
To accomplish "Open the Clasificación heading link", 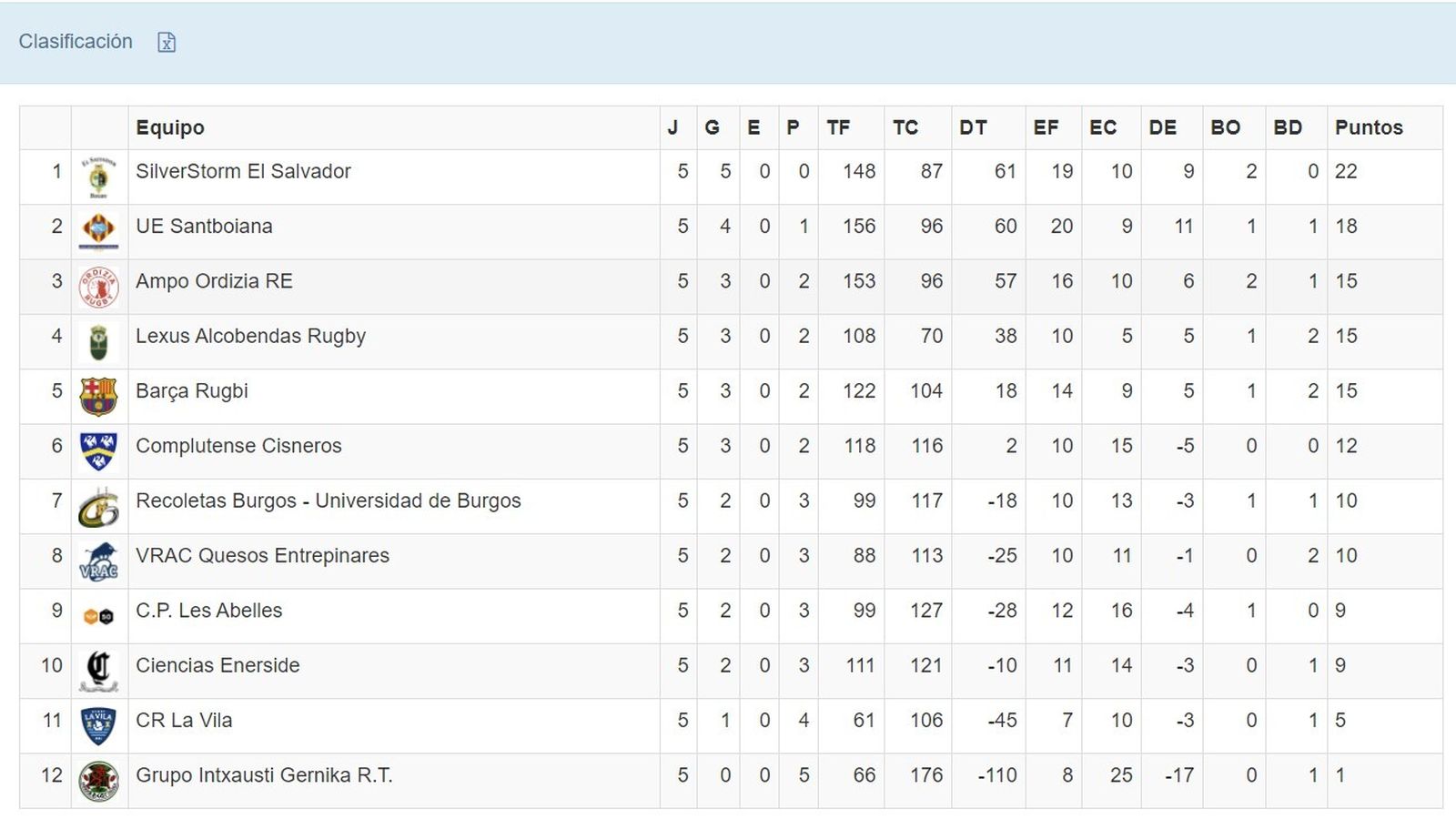I will click(76, 42).
